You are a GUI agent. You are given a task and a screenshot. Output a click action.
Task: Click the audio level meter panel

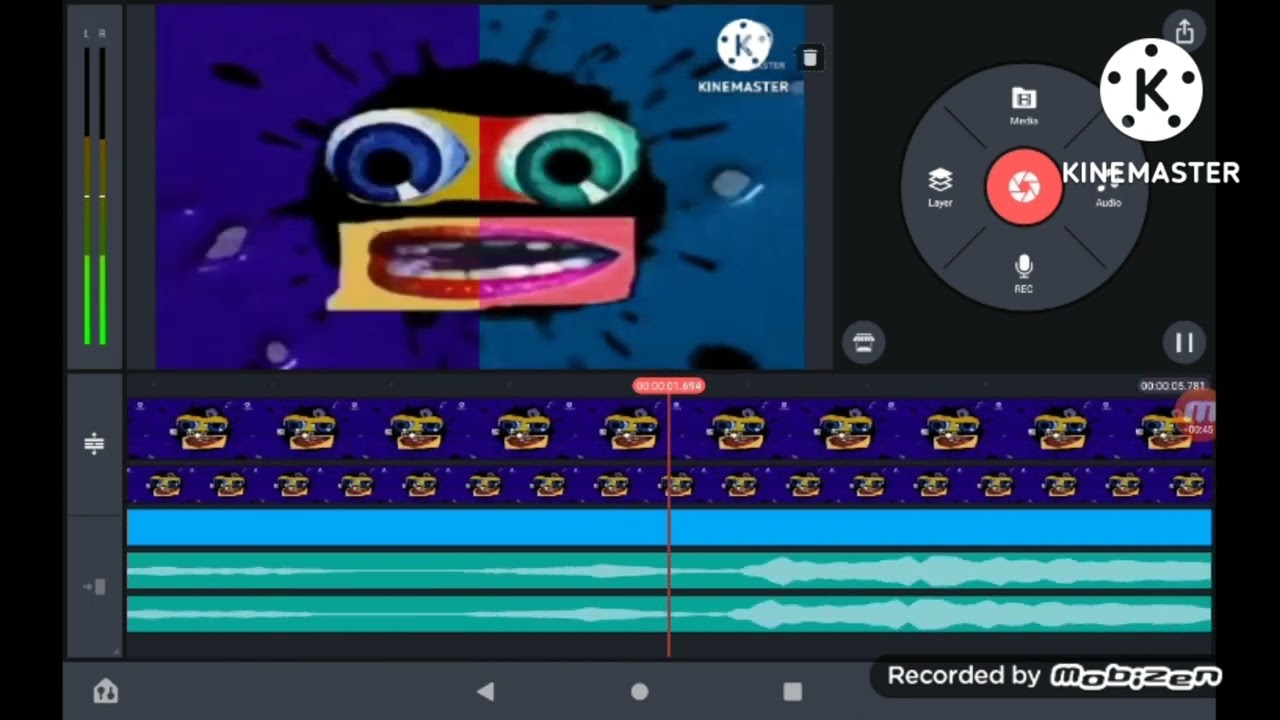point(95,187)
